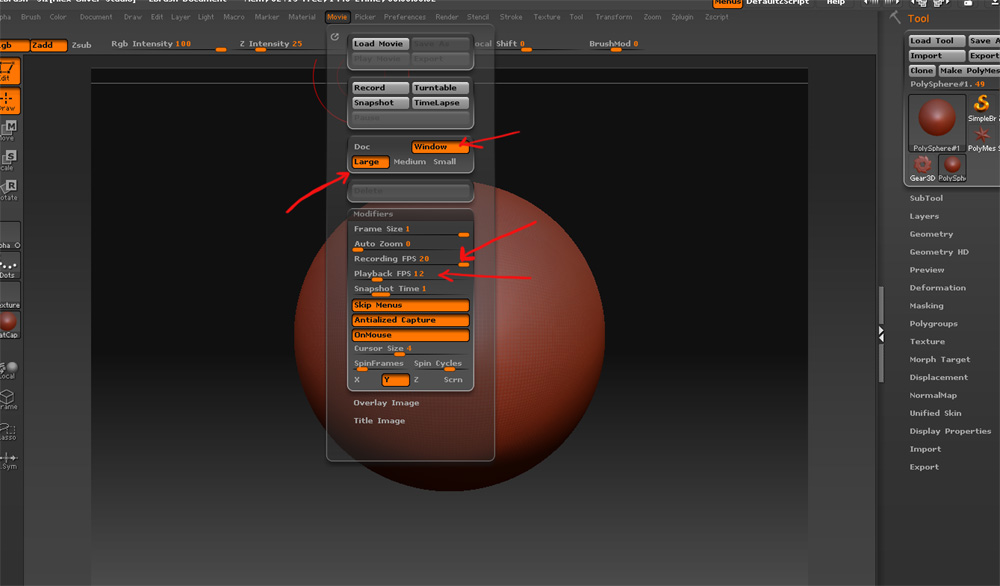Select Small movie size
Screen dimensions: 1000x586
pyautogui.click(x=445, y=162)
